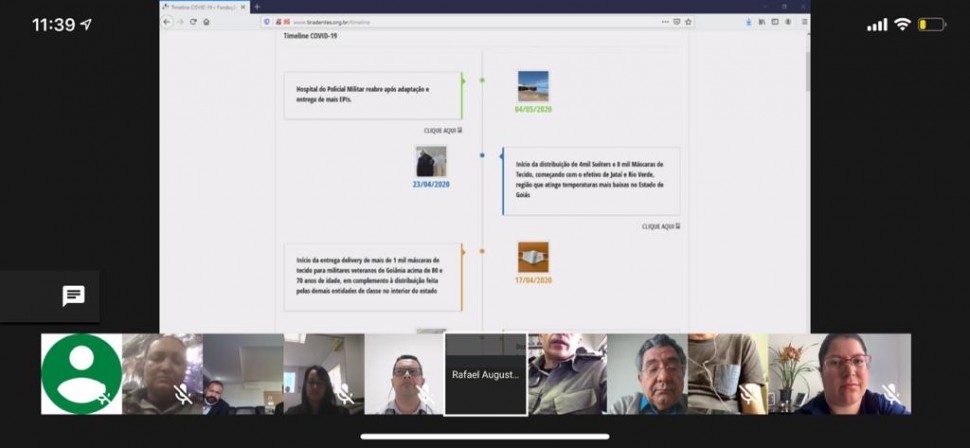
Task: Bookmark this page with the star
Action: tap(688, 22)
